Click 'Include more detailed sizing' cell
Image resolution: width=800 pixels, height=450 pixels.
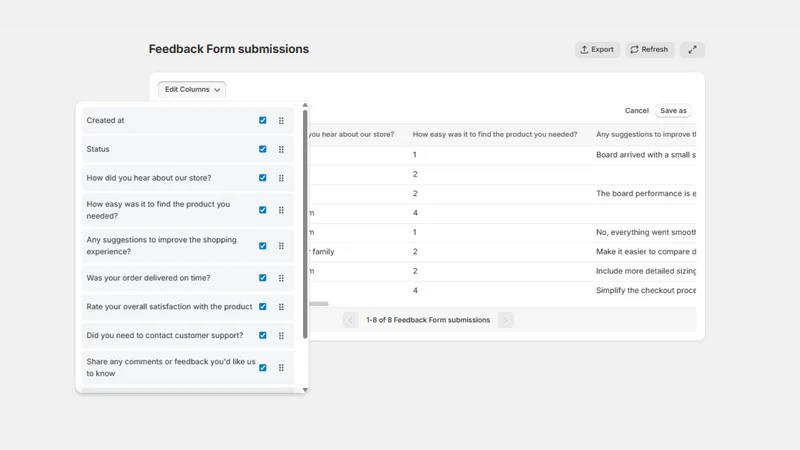[645, 271]
